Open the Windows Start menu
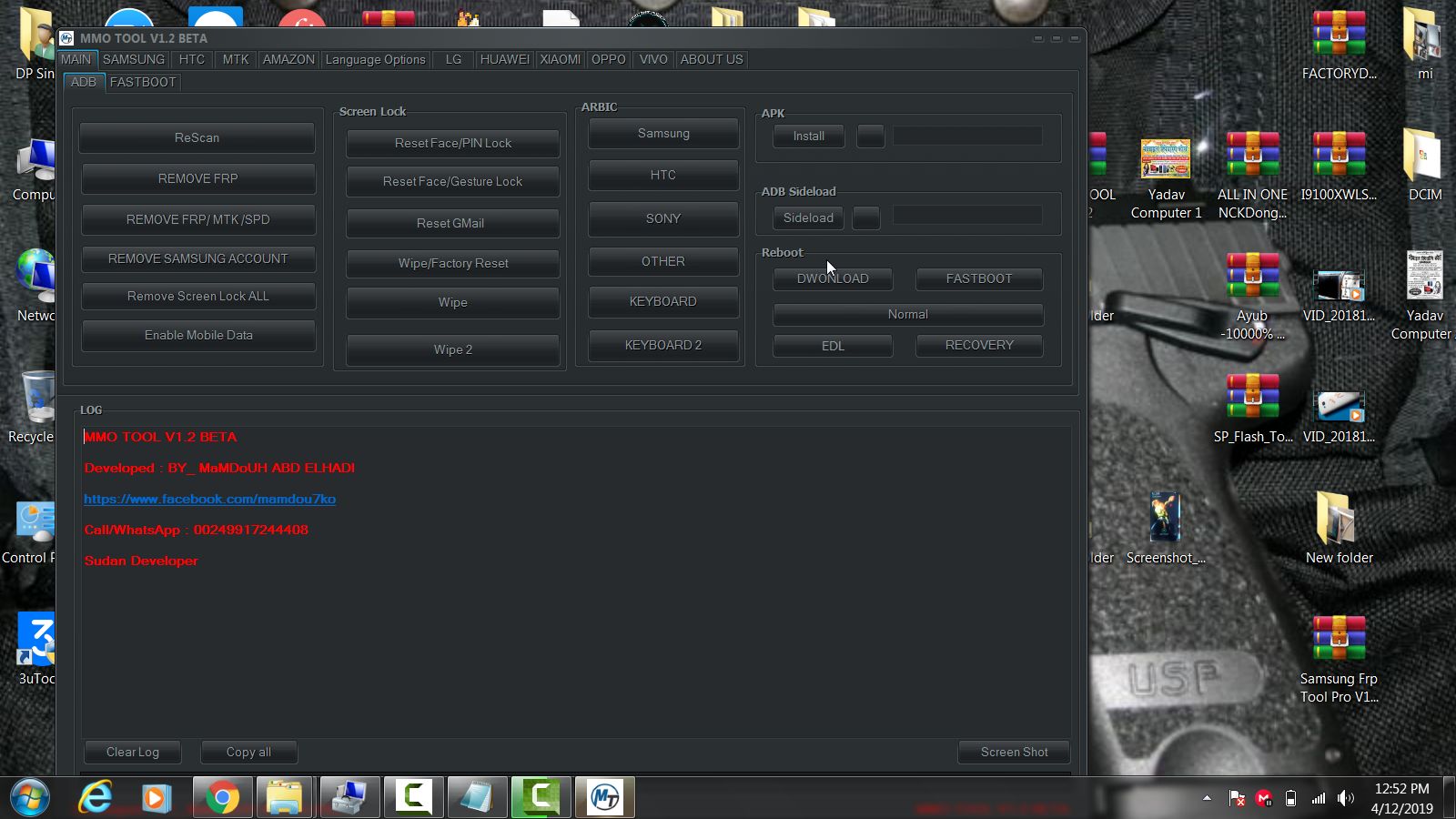Screen dimensions: 1456x819 pyautogui.click(x=30, y=798)
